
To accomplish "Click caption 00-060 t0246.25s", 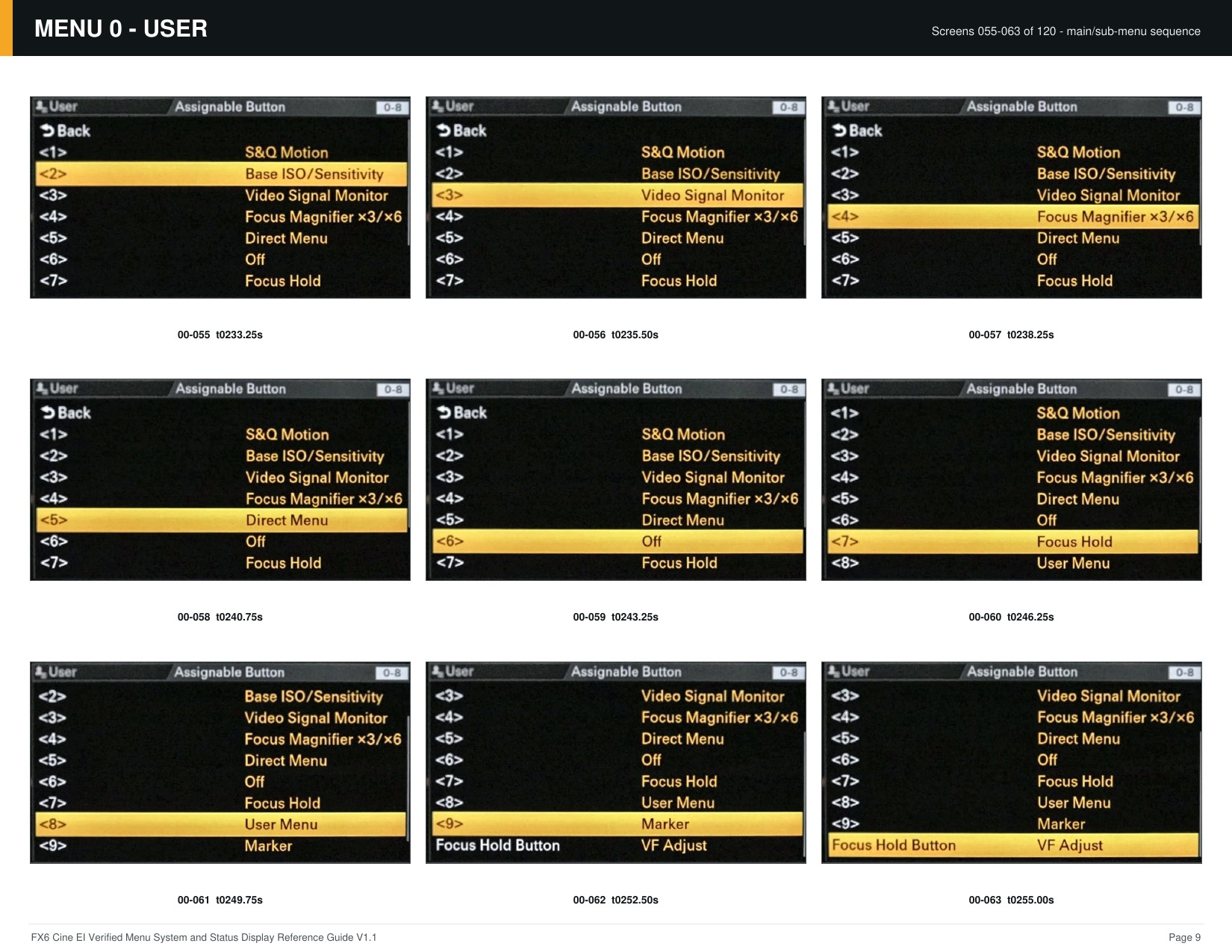I will 1012,617.
